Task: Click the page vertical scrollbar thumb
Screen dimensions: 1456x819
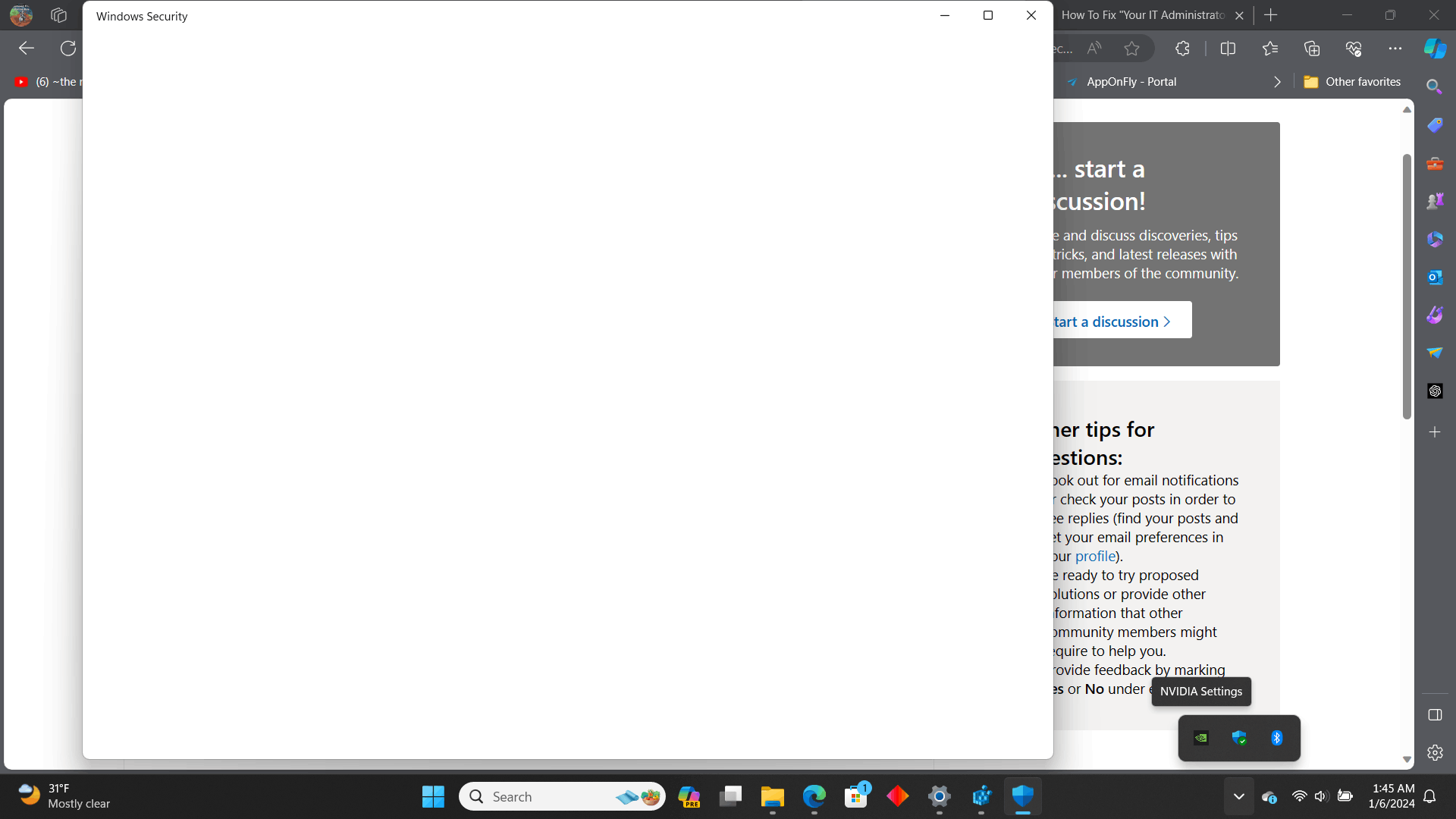Action: pos(1407,287)
